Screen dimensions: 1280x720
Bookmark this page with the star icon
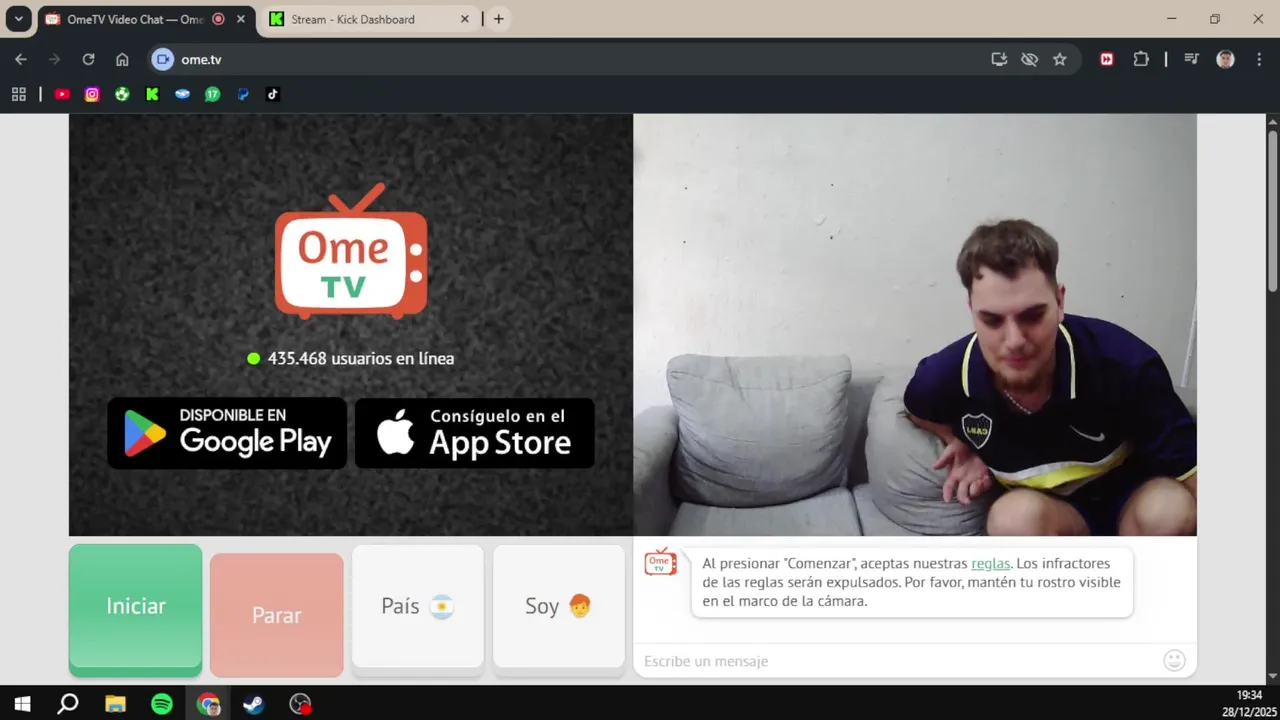(x=1060, y=60)
